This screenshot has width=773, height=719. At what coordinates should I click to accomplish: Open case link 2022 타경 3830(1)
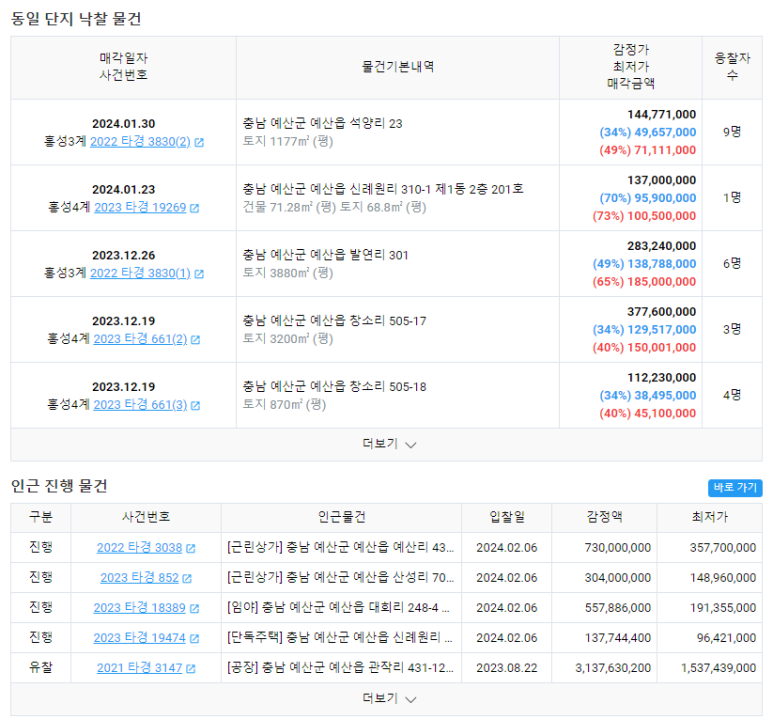coord(140,273)
